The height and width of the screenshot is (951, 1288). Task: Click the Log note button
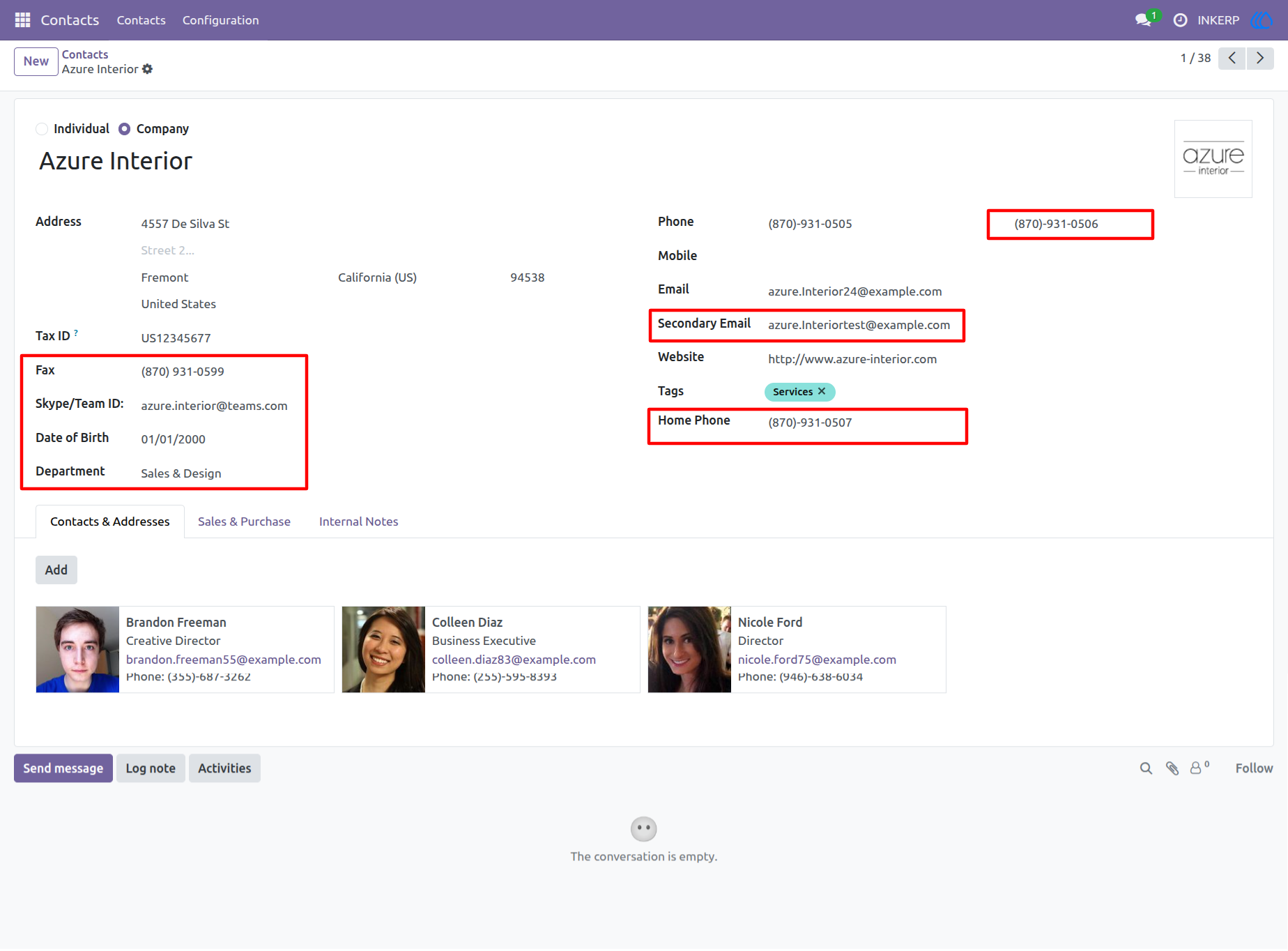point(151,768)
